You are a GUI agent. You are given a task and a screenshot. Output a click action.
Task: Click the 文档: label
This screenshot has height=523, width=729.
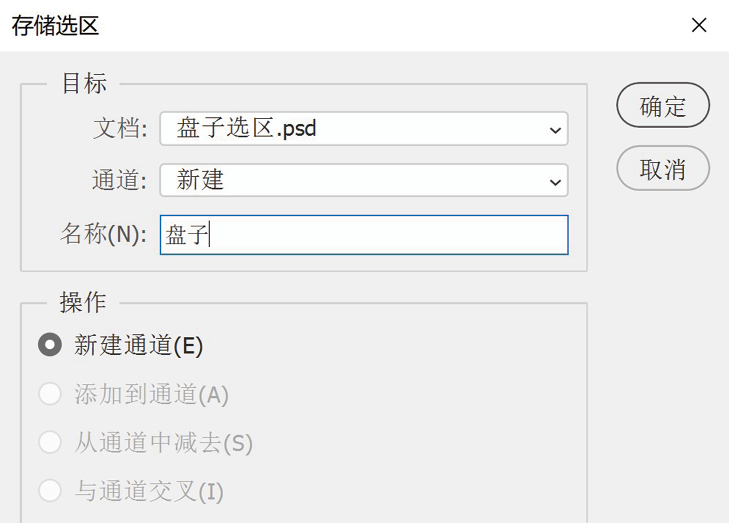pyautogui.click(x=120, y=128)
